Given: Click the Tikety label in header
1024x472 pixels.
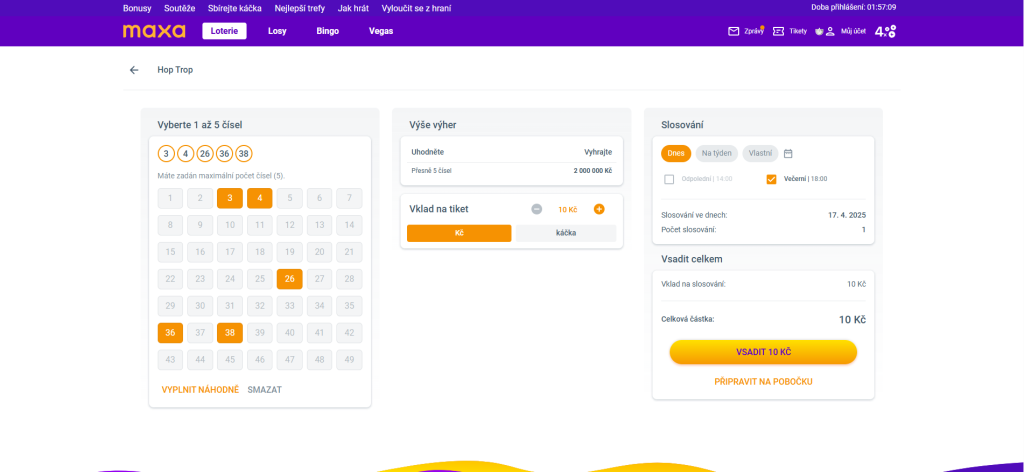Looking at the screenshot, I should pyautogui.click(x=798, y=31).
